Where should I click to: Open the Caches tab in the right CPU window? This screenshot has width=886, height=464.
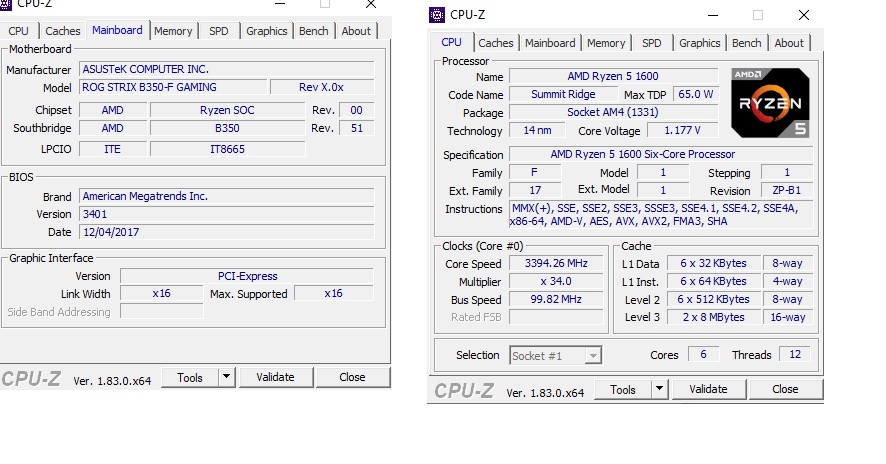coord(496,43)
